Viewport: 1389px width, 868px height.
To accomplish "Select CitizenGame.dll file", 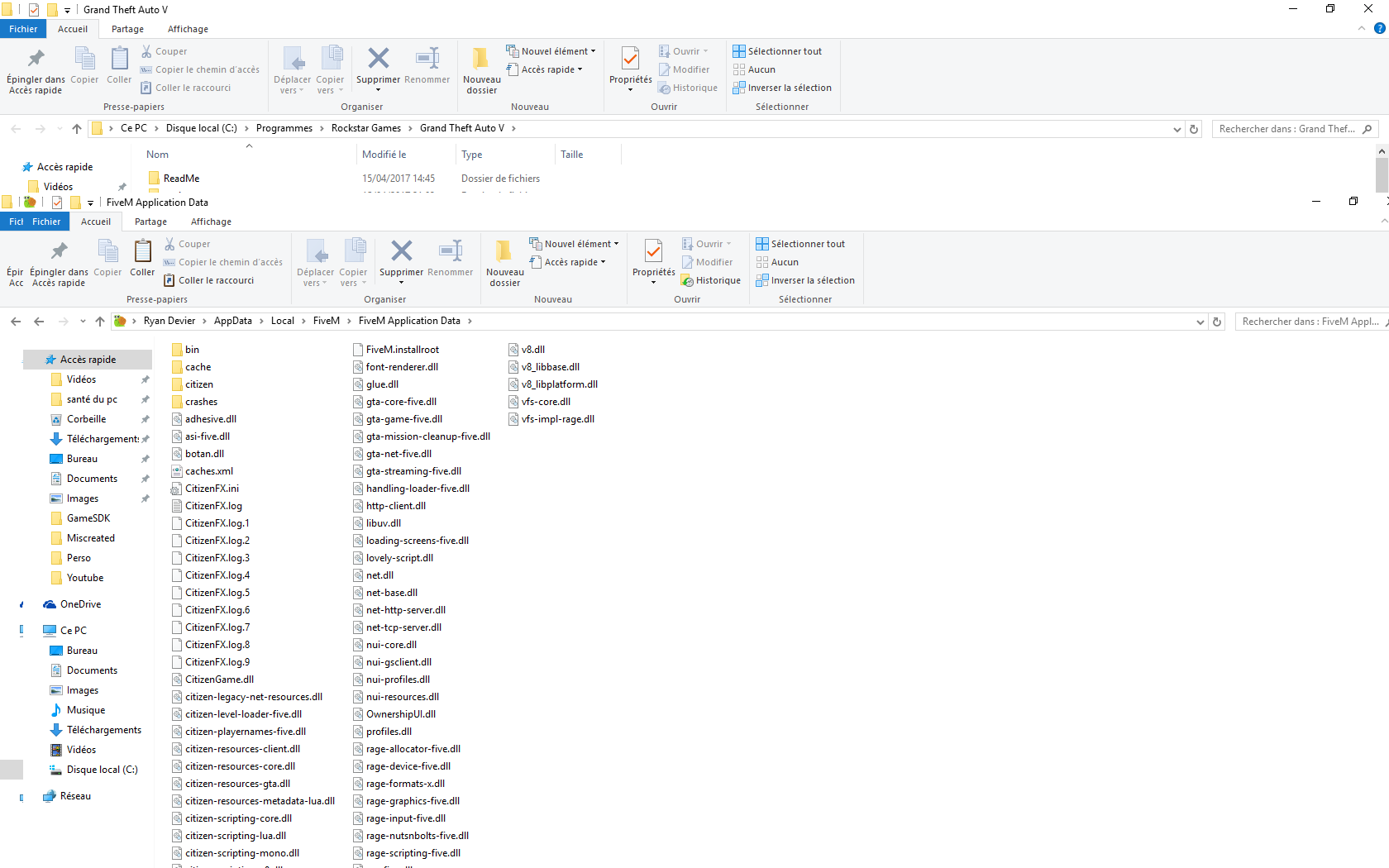I will coord(212,680).
